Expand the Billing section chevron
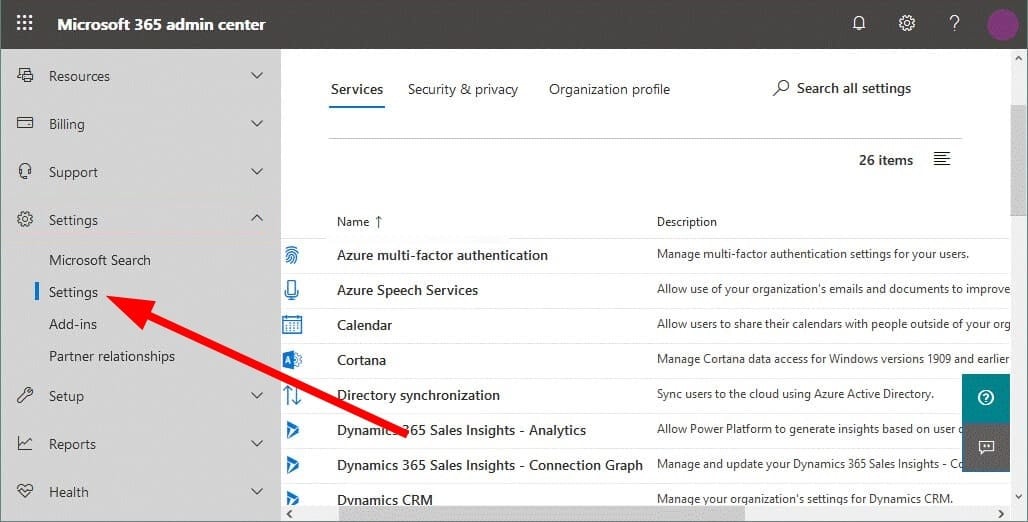Screen dimensions: 1028x522 coord(257,123)
